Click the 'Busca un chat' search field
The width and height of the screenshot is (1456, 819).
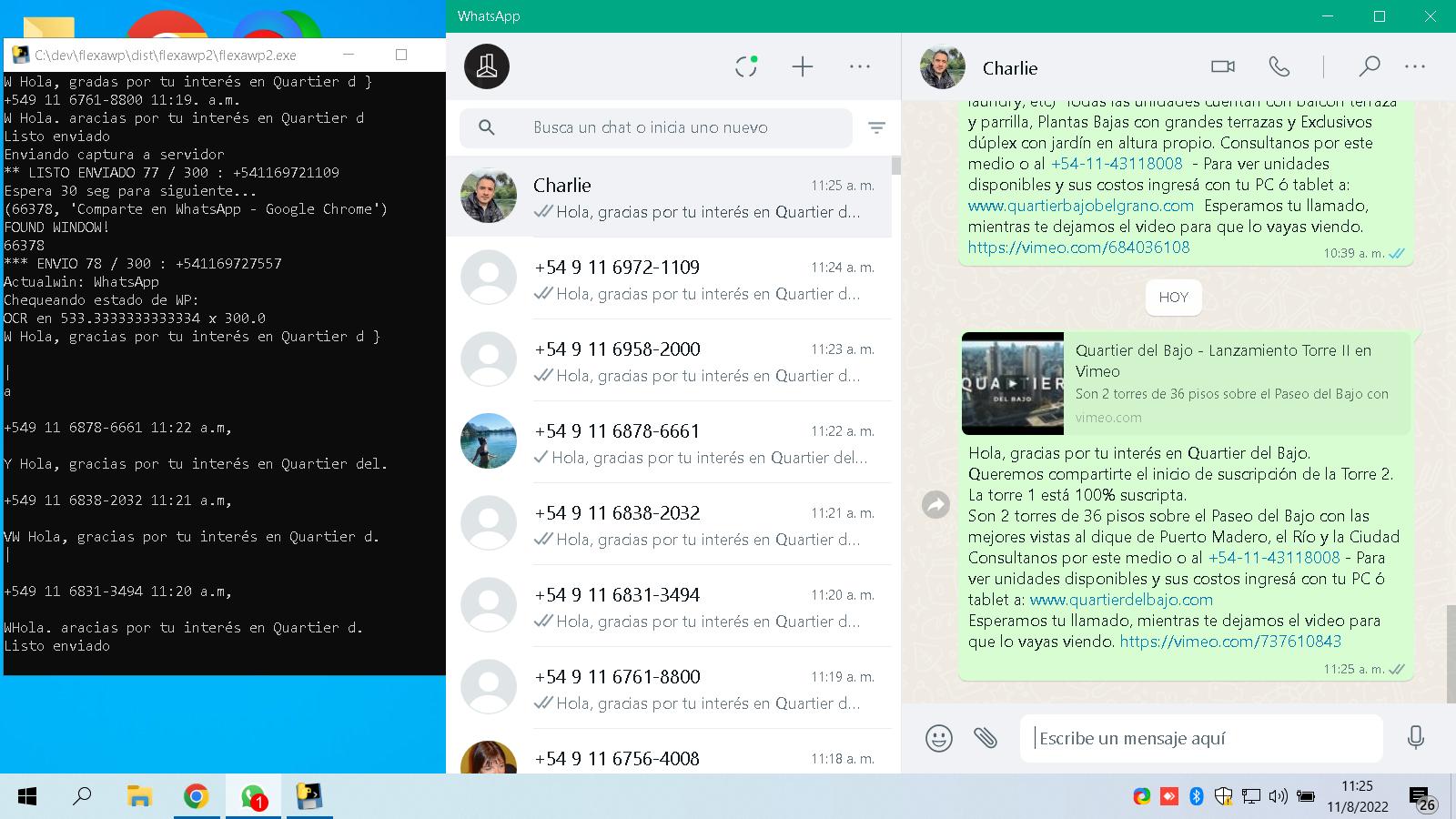pyautogui.click(x=655, y=127)
